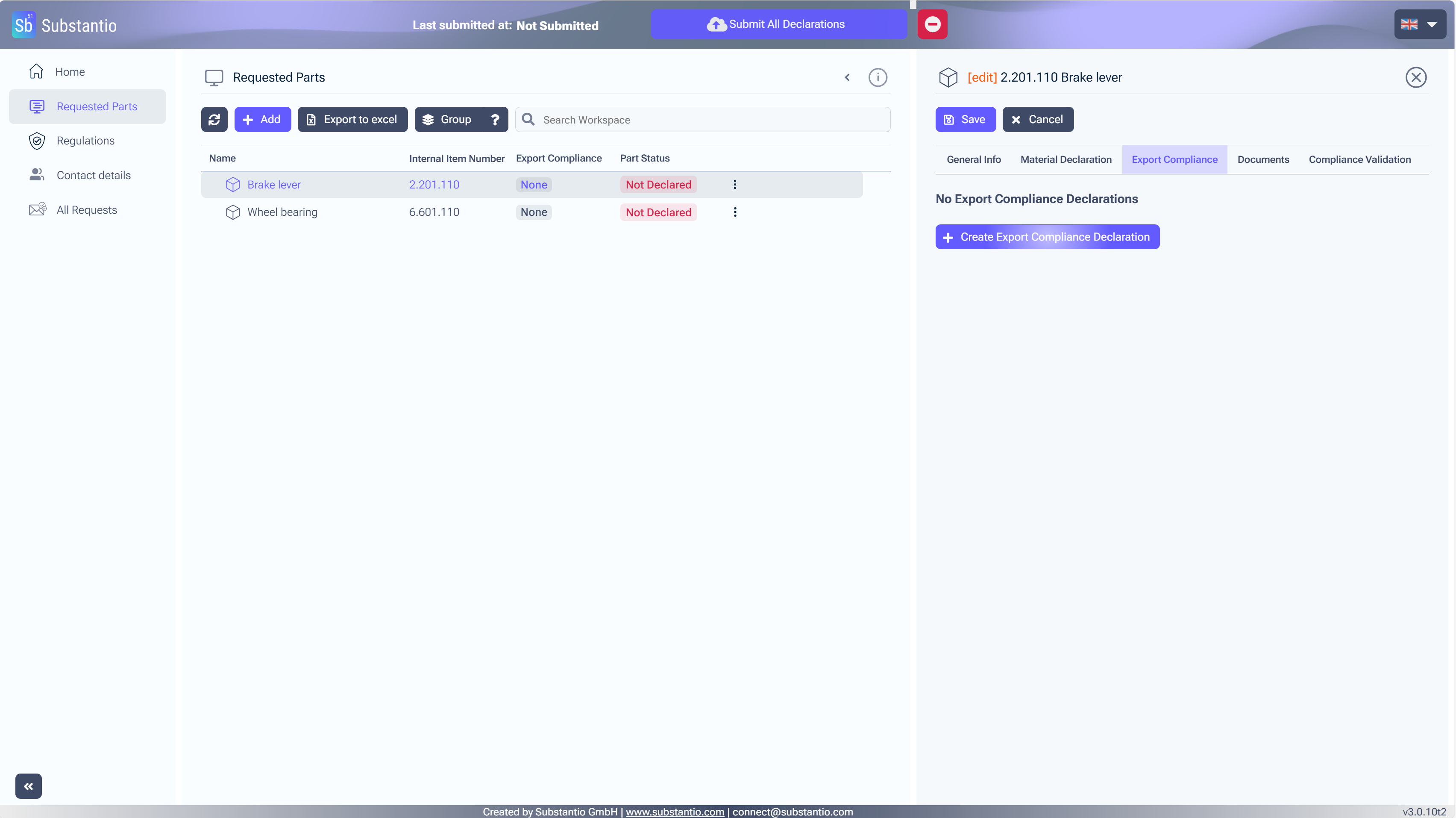Open the Documents tab
This screenshot has height=818, width=1456.
pos(1263,159)
